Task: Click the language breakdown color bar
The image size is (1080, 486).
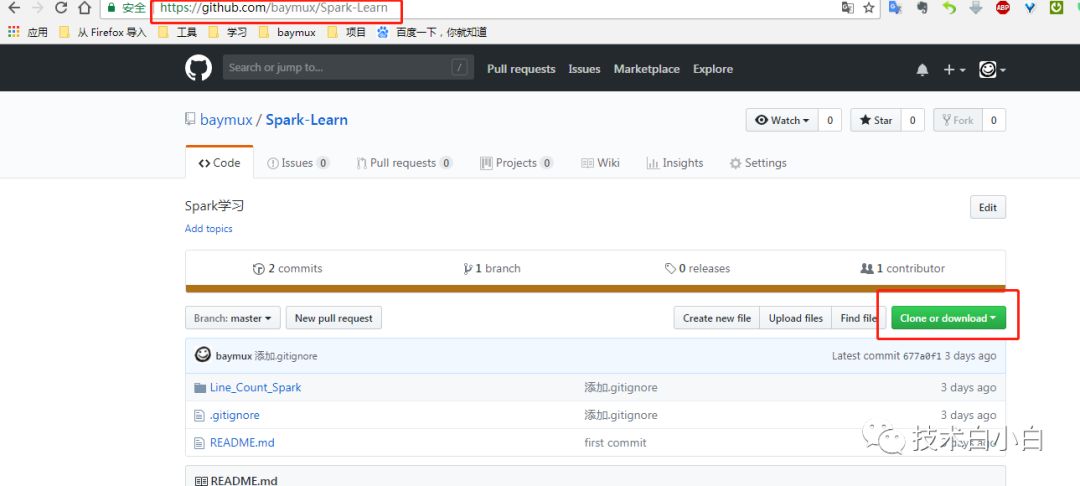Action: coord(595,289)
